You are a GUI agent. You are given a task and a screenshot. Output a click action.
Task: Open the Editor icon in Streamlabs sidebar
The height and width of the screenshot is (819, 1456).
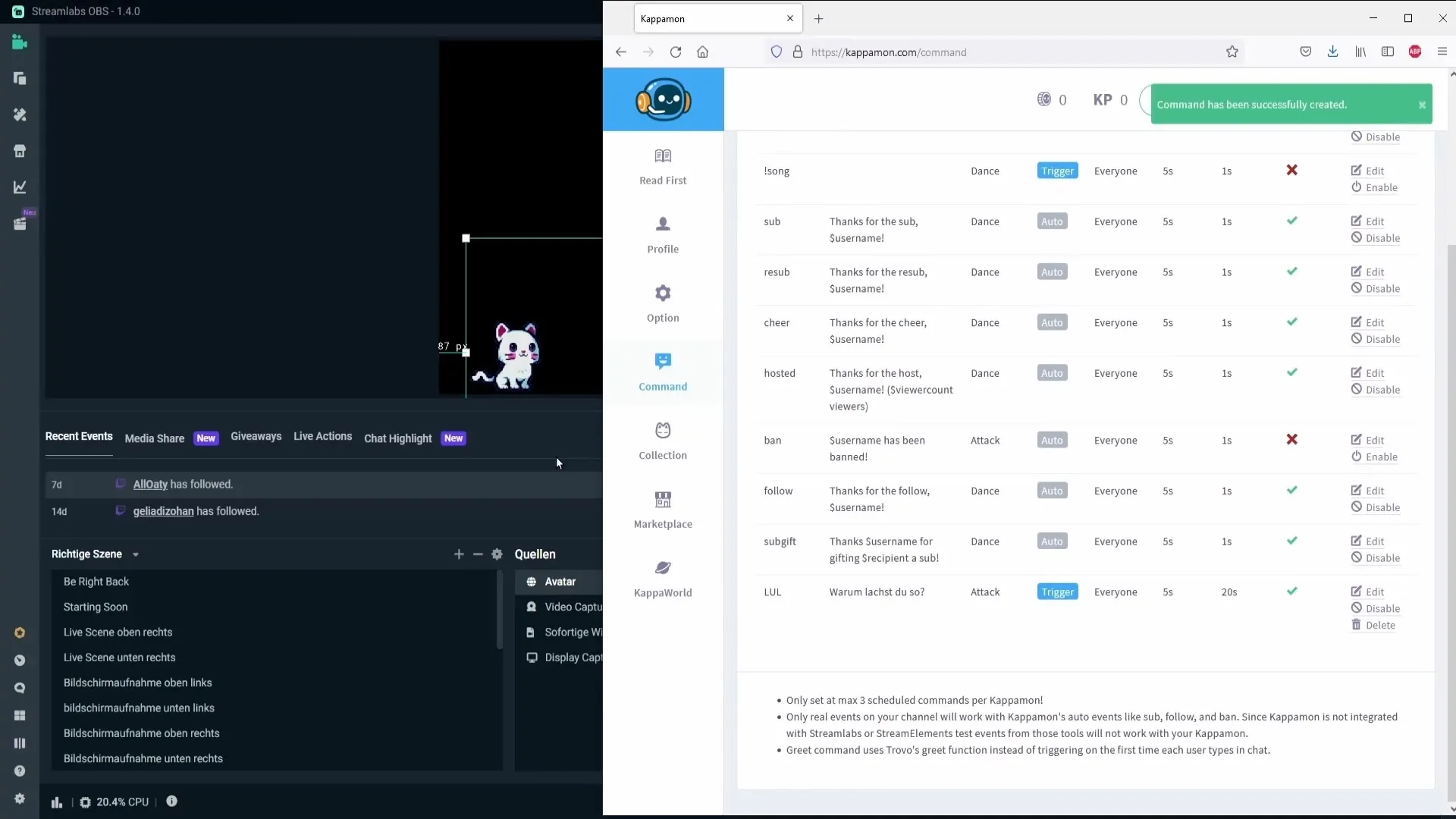pos(20,42)
